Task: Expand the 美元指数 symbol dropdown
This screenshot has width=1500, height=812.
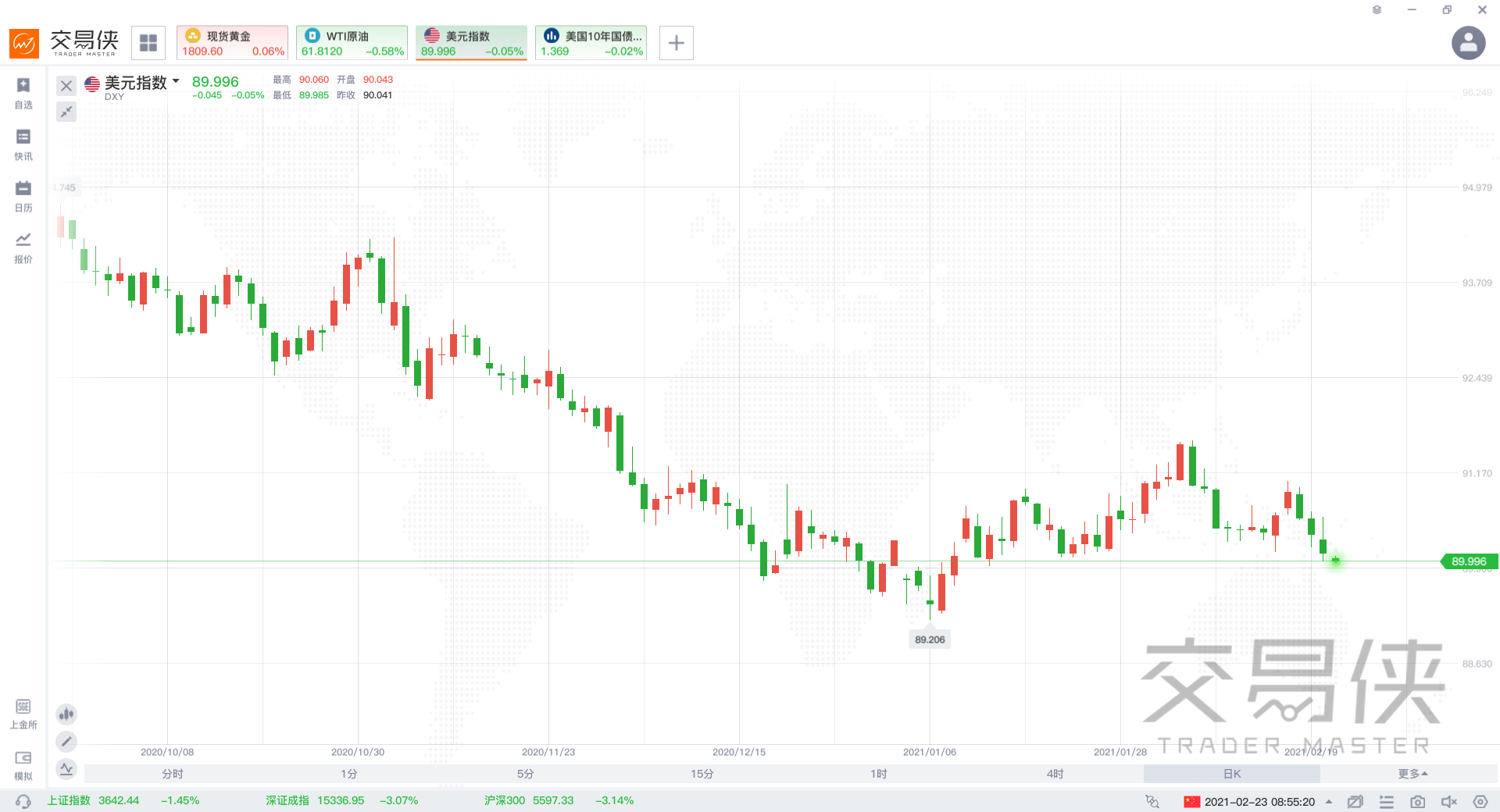Action: point(176,81)
